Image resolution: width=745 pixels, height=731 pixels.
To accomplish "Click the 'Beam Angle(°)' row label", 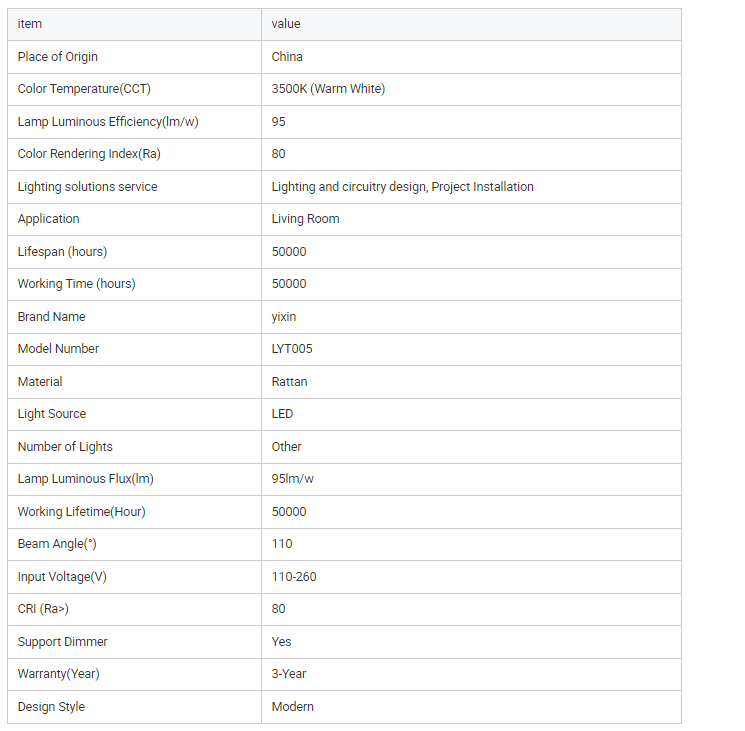I will tap(57, 544).
